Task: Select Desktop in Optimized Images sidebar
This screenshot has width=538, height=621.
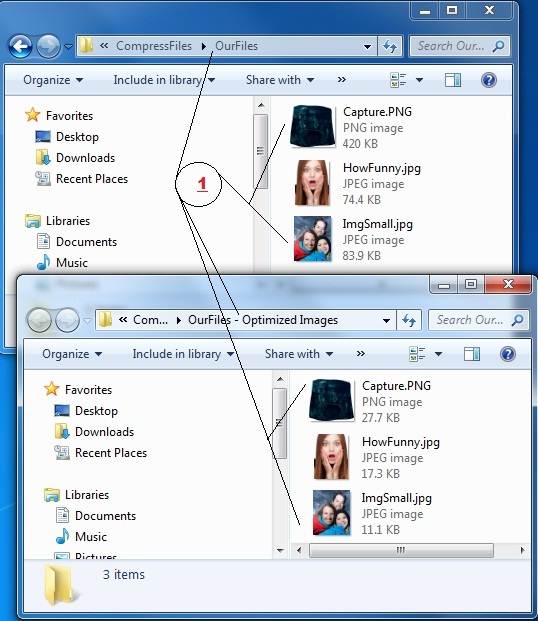Action: tap(86, 411)
